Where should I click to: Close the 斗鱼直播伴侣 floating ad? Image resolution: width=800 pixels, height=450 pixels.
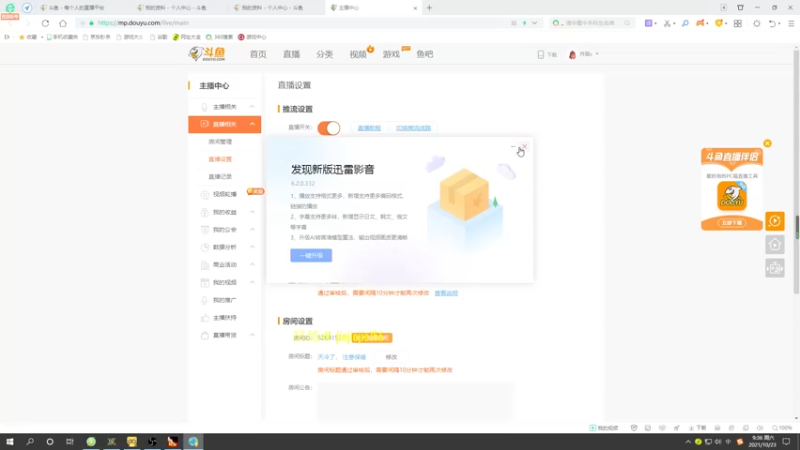tap(767, 143)
